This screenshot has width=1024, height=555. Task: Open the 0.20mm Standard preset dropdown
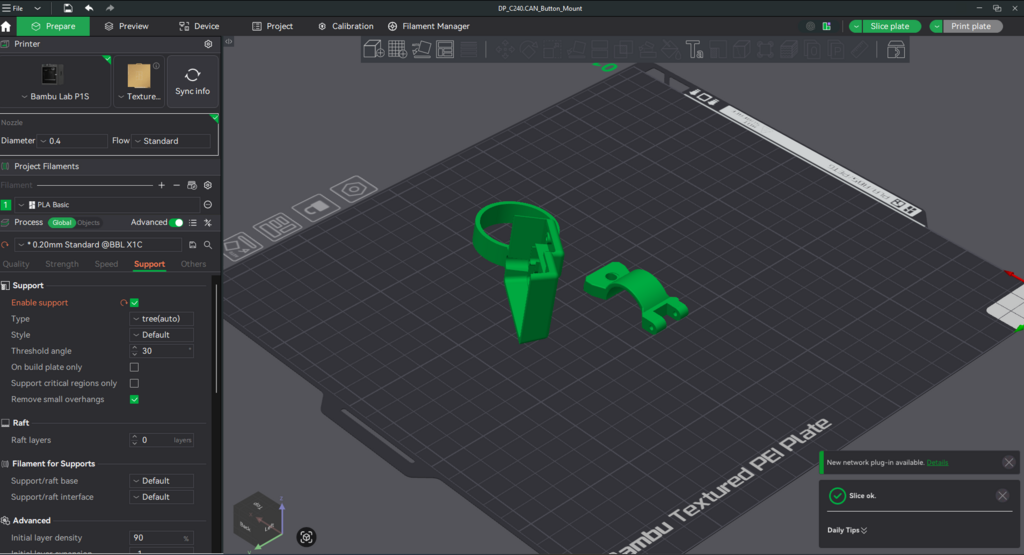[98, 245]
